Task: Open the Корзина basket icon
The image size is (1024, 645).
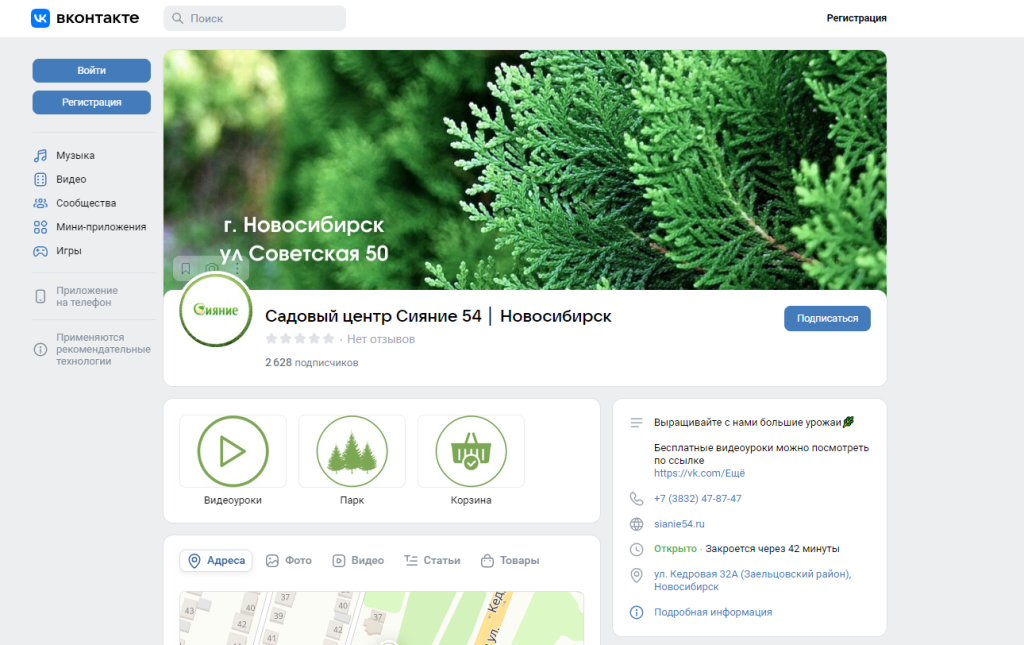Action: (471, 451)
